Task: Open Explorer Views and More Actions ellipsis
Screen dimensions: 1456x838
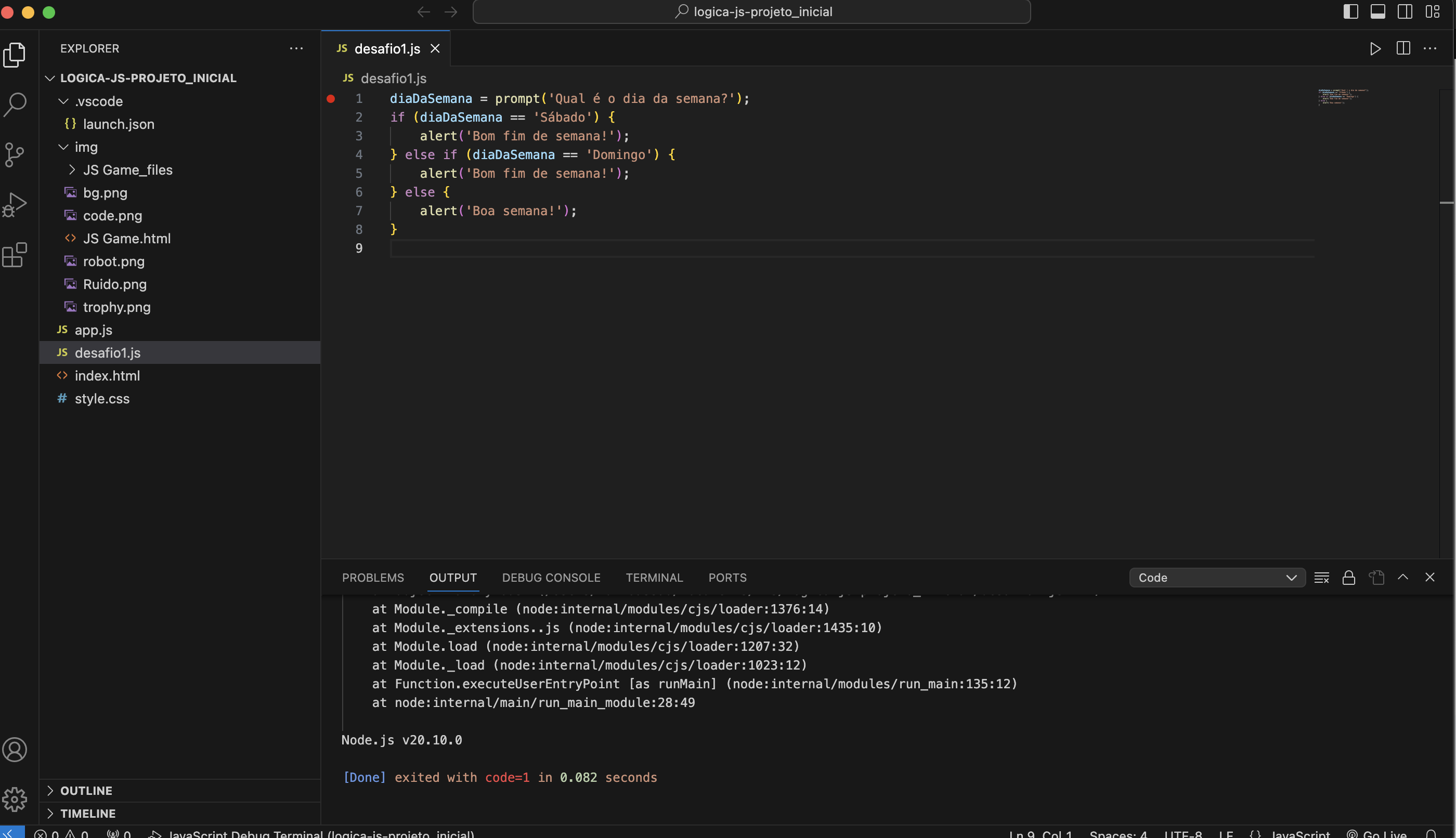Action: (x=296, y=48)
